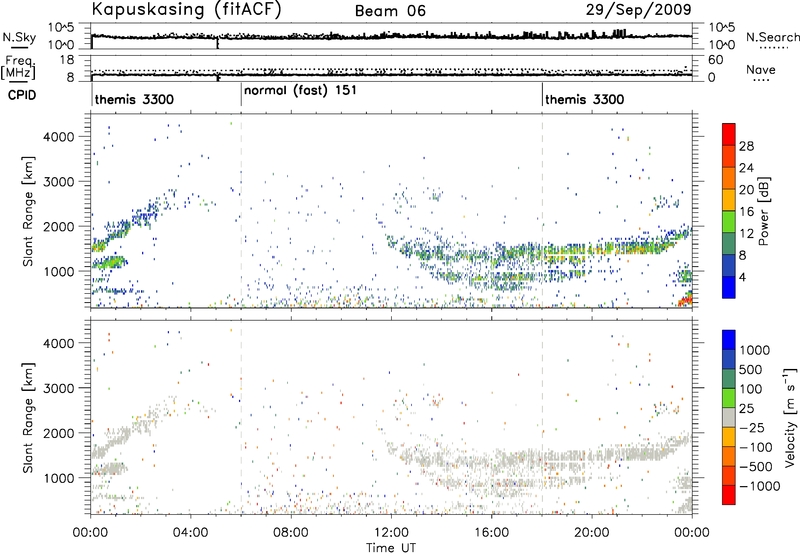The width and height of the screenshot is (800, 554).
Task: Click the '18' frequency axis tick
Action: pos(67,60)
